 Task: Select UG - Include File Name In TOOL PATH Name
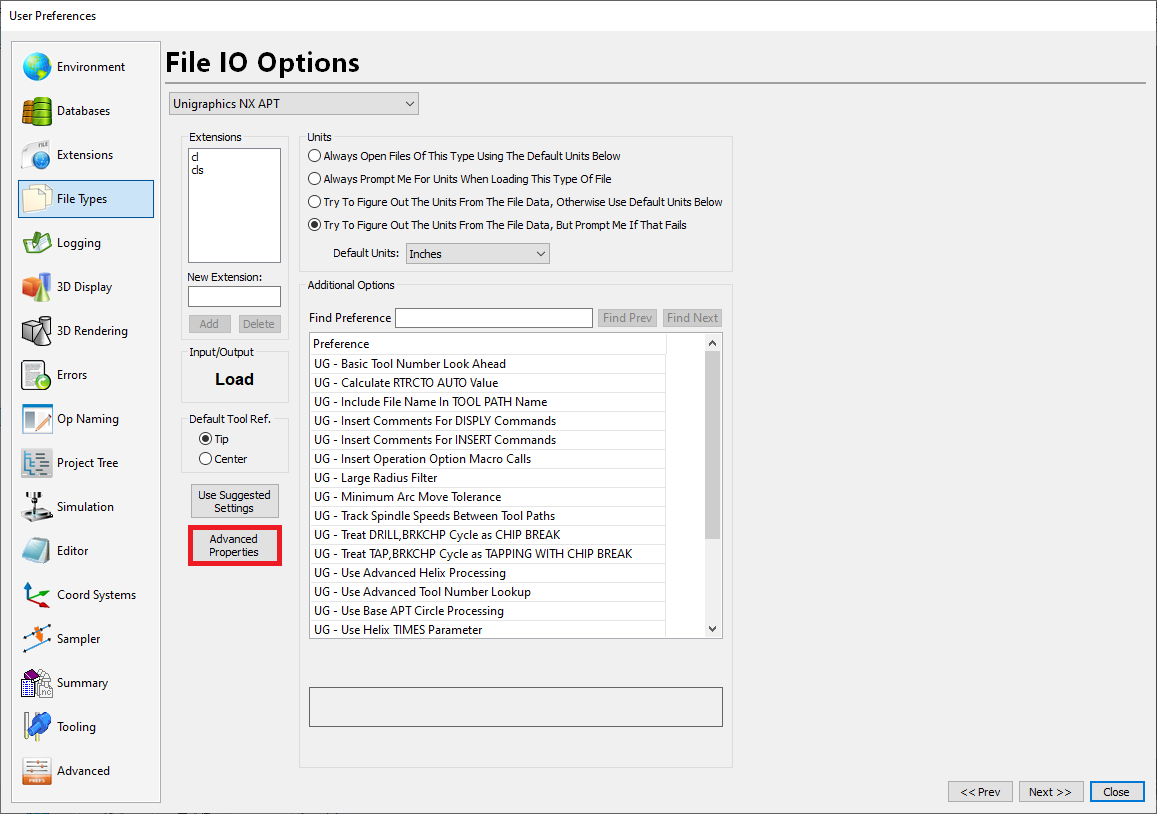point(488,402)
